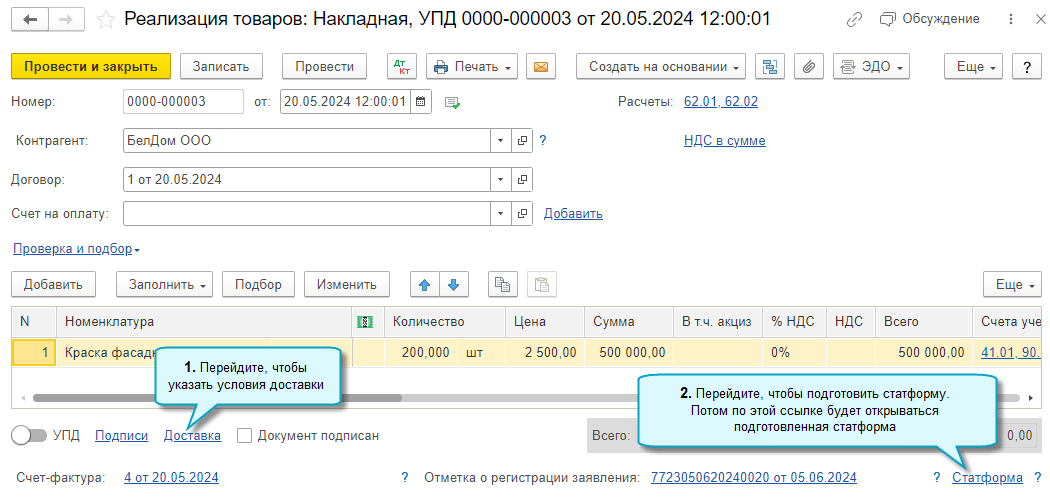This screenshot has width=1050, height=499.
Task: Open the Статформа link
Action: (x=987, y=478)
